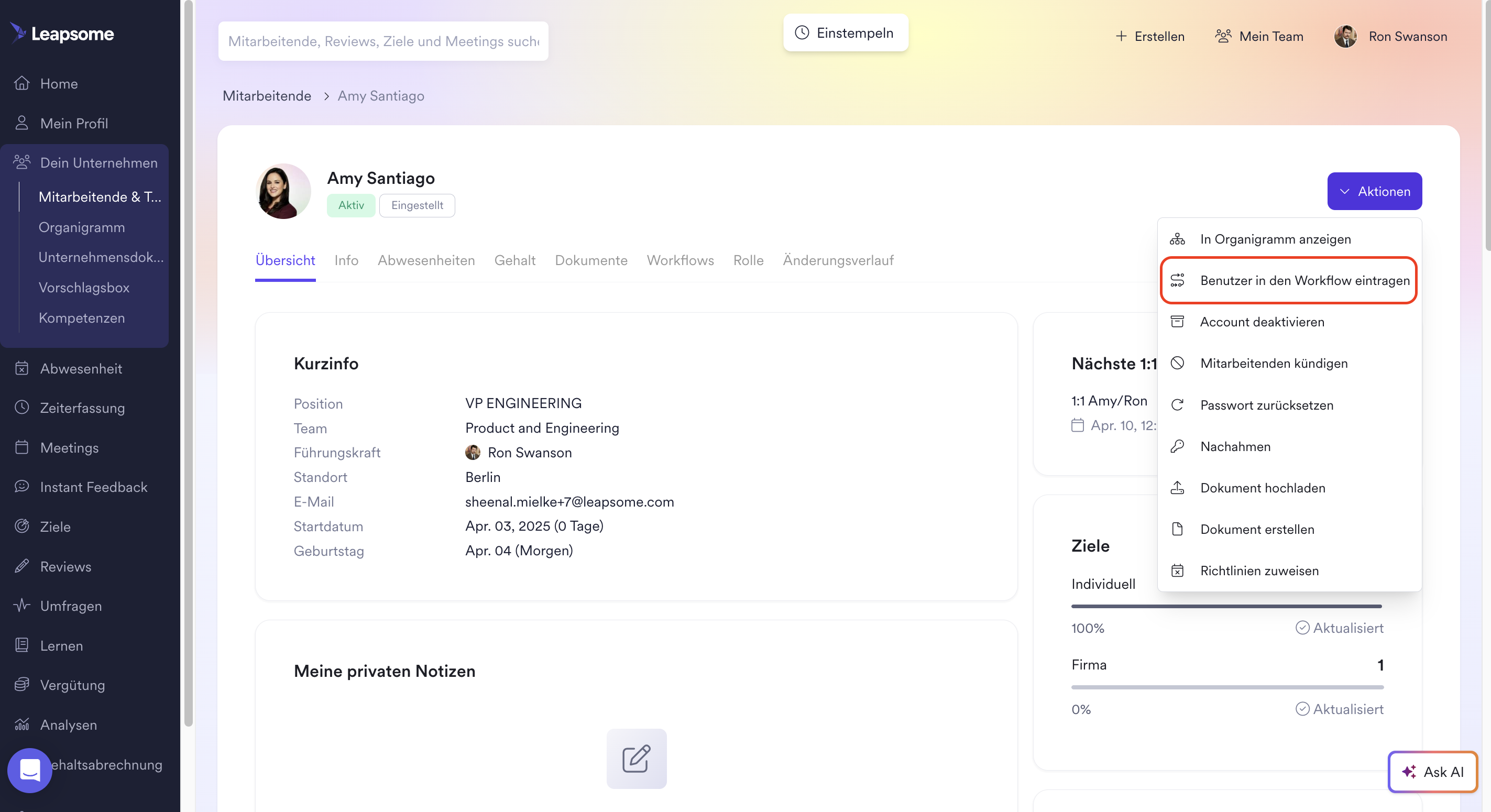Screen dimensions: 1491x812
Task: Click the Individuell goals progress bar
Action: click(x=1226, y=606)
